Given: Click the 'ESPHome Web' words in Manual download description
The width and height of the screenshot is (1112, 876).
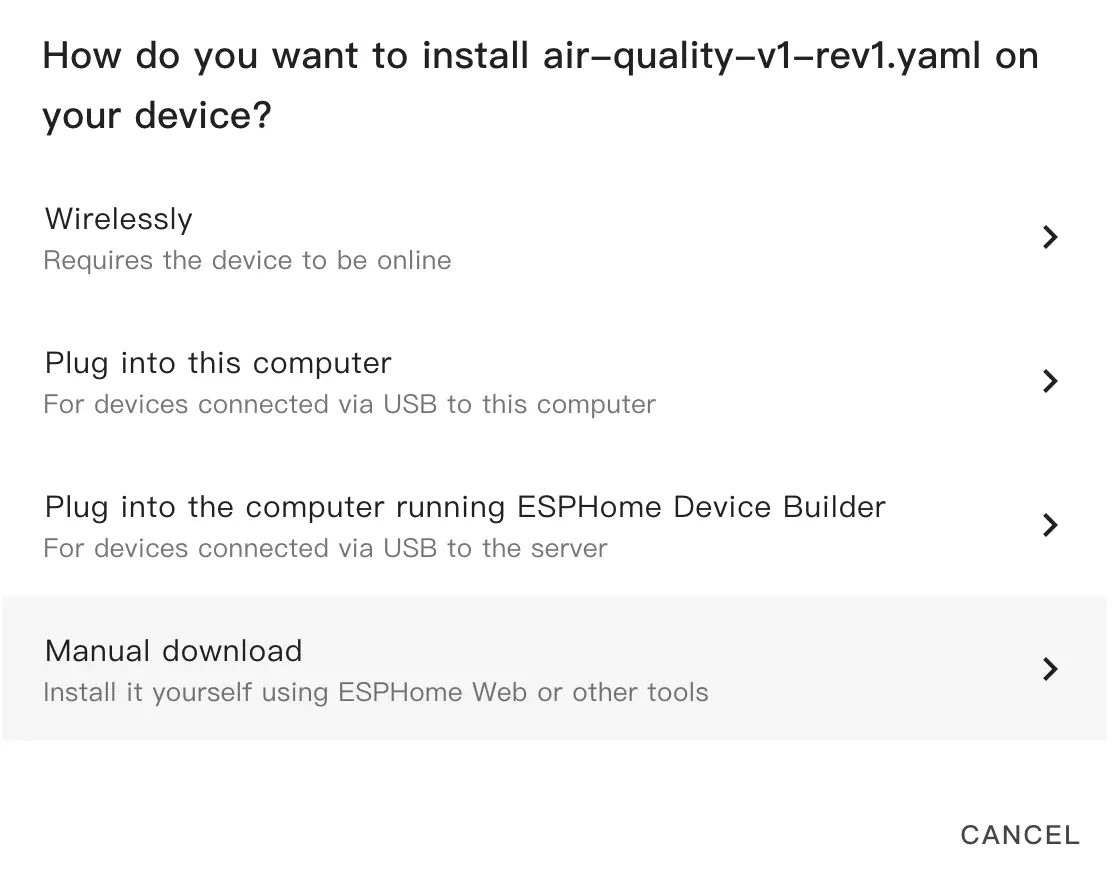Looking at the screenshot, I should click(x=432, y=693).
